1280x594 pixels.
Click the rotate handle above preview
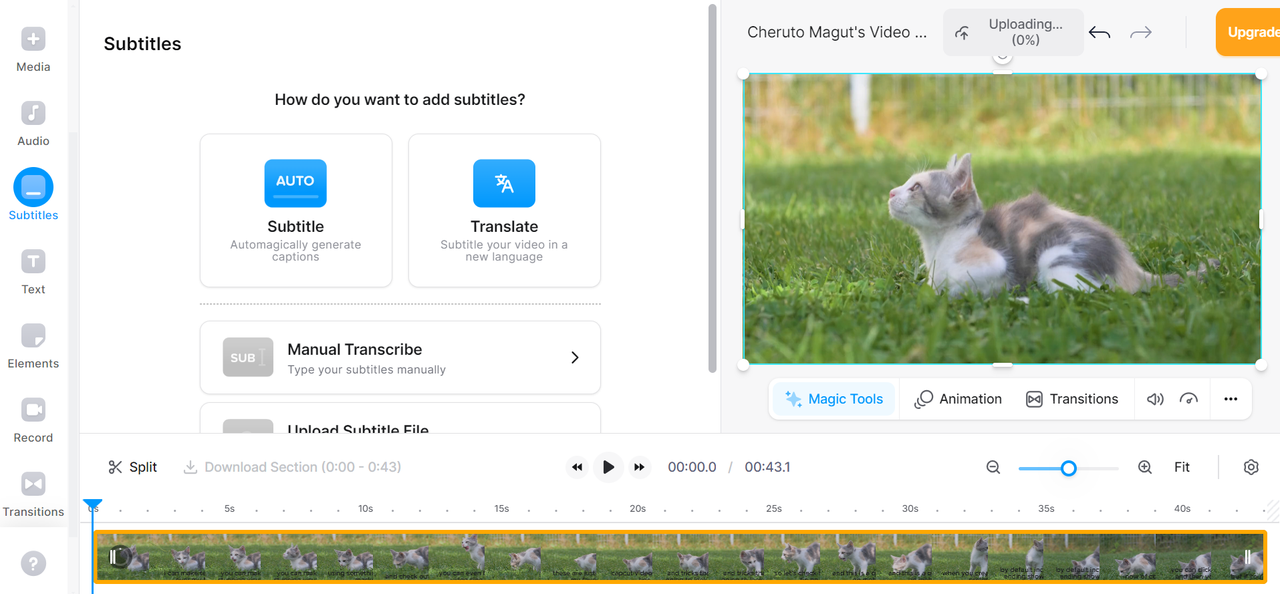[x=1002, y=57]
